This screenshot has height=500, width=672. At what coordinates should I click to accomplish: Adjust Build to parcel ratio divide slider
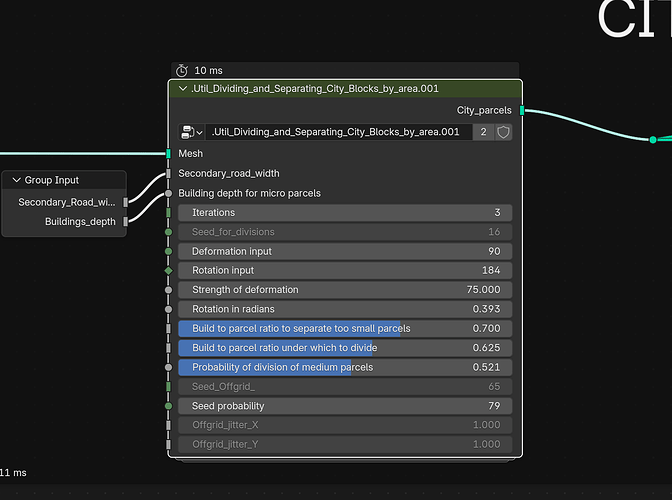[345, 348]
